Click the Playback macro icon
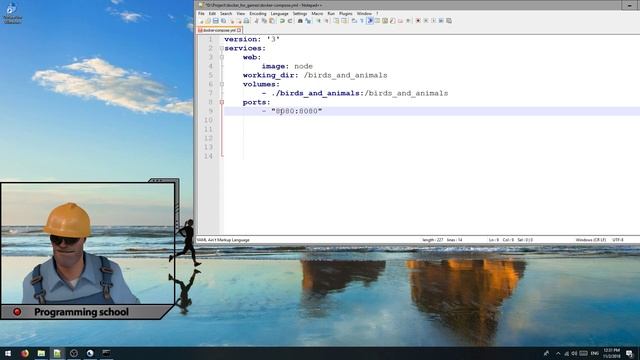 coord(433,21)
